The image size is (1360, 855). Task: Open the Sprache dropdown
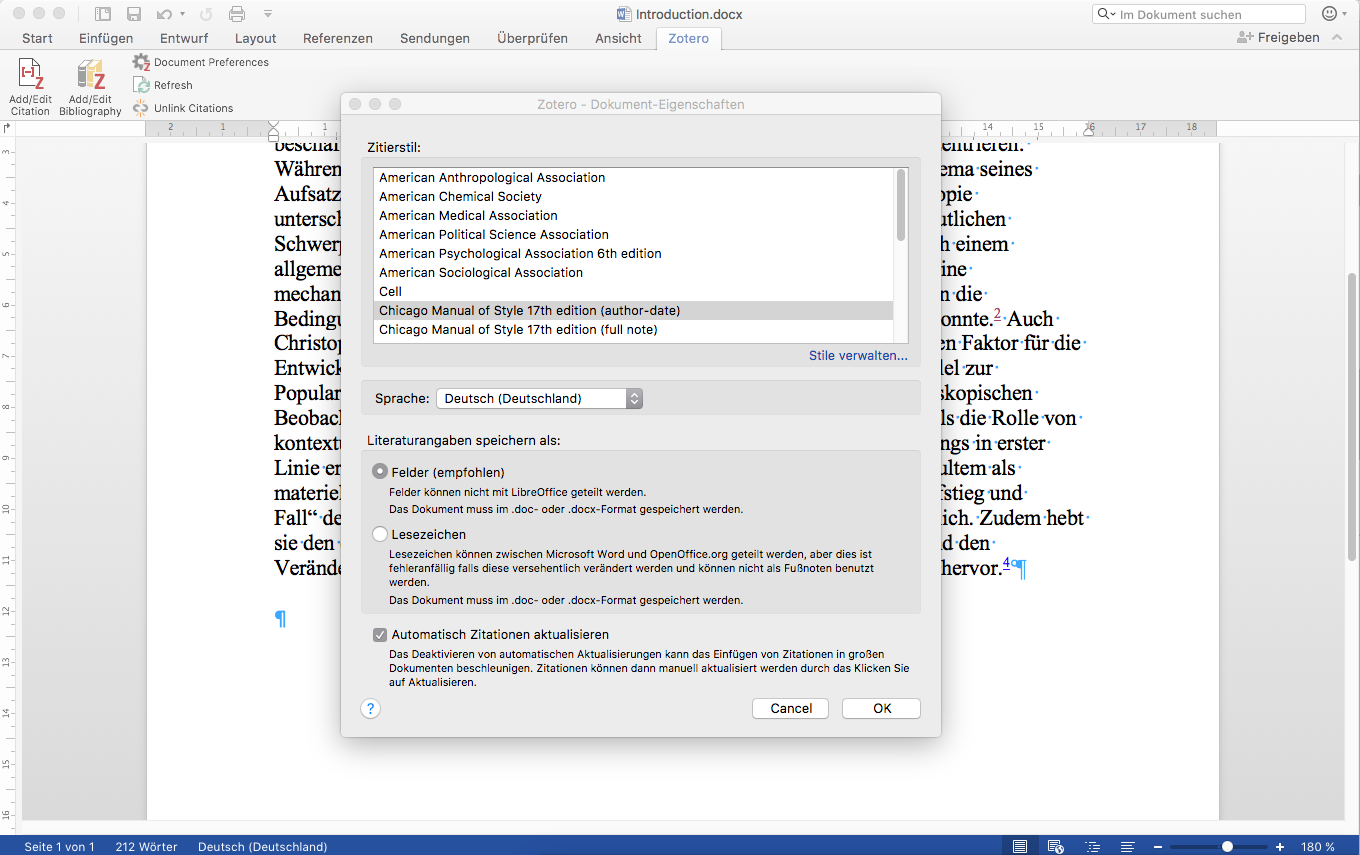point(540,398)
